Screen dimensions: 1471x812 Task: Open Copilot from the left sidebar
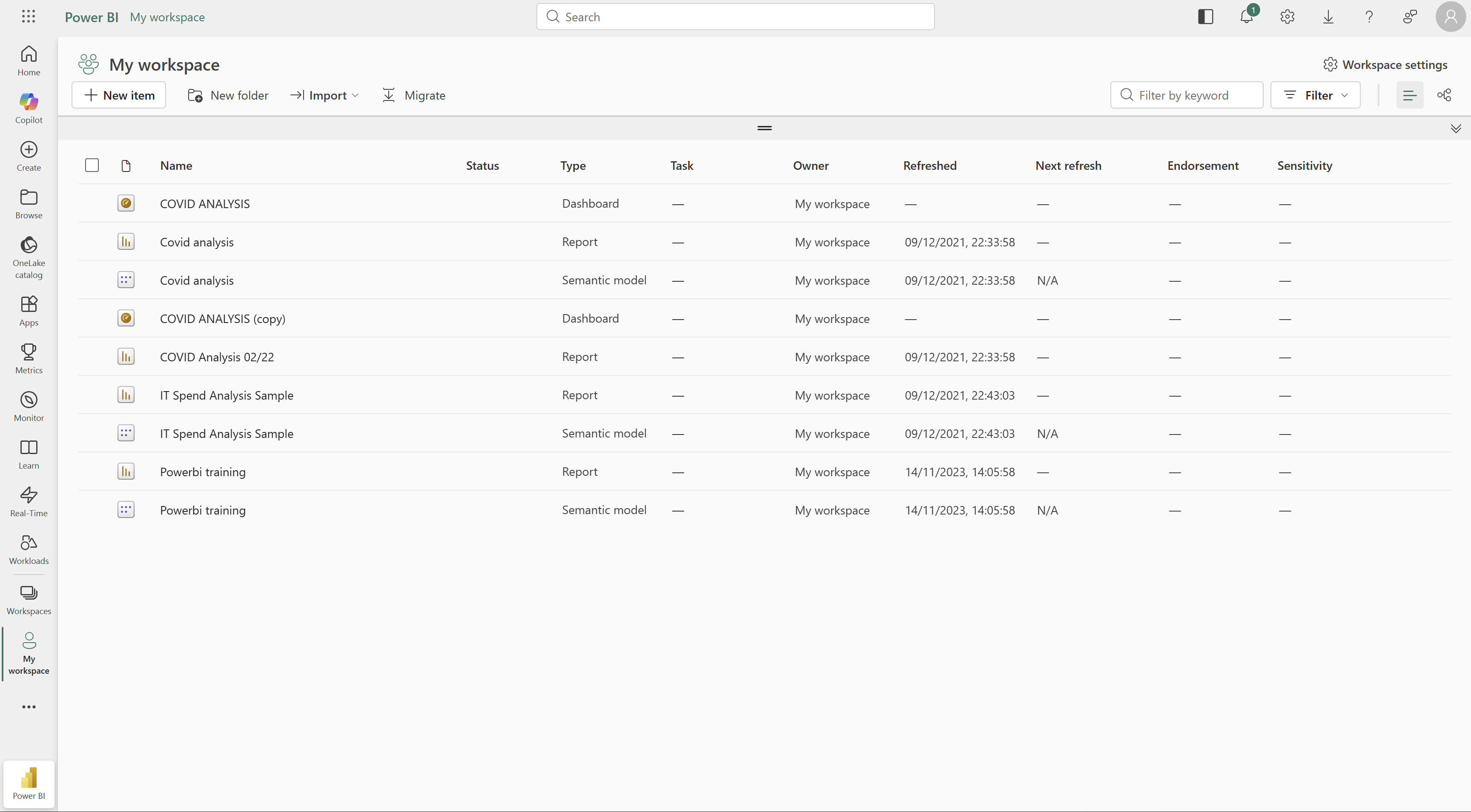click(28, 107)
